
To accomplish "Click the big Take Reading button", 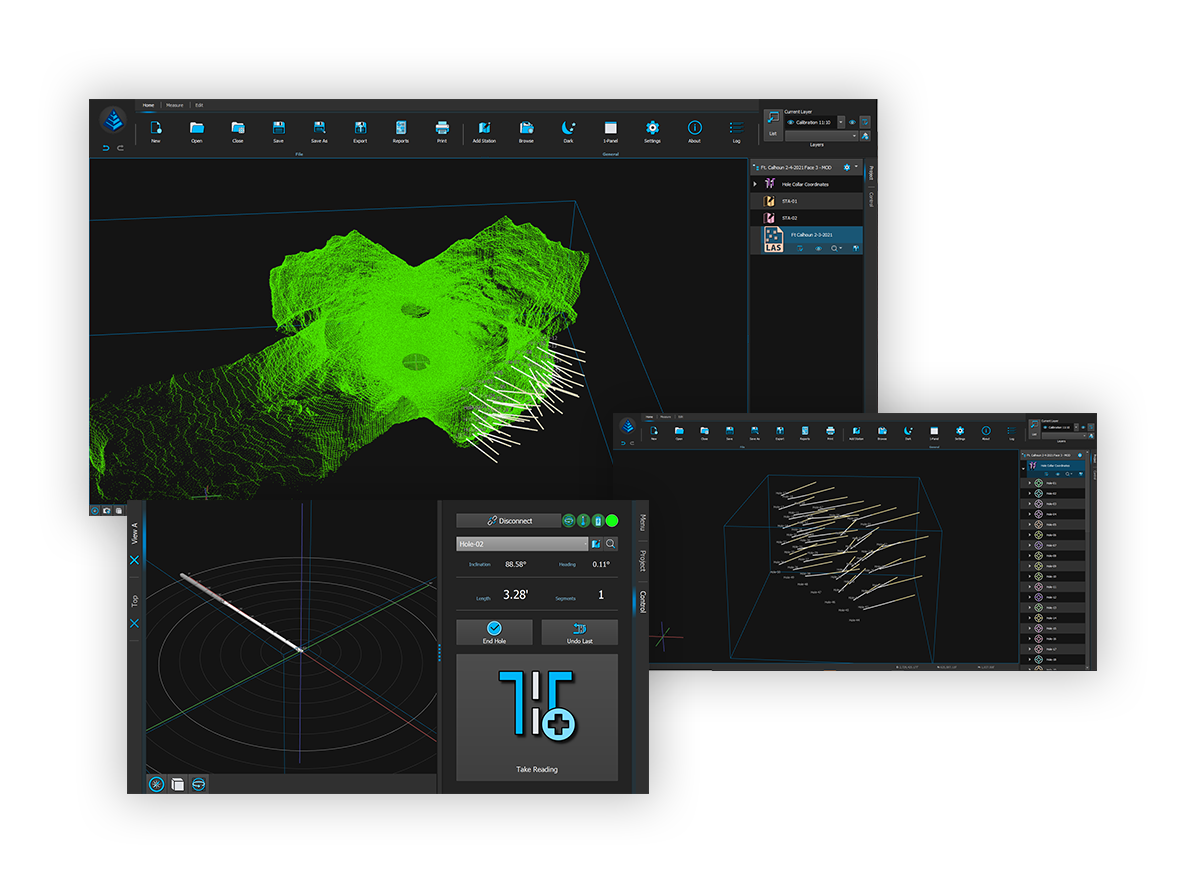I will (x=537, y=717).
